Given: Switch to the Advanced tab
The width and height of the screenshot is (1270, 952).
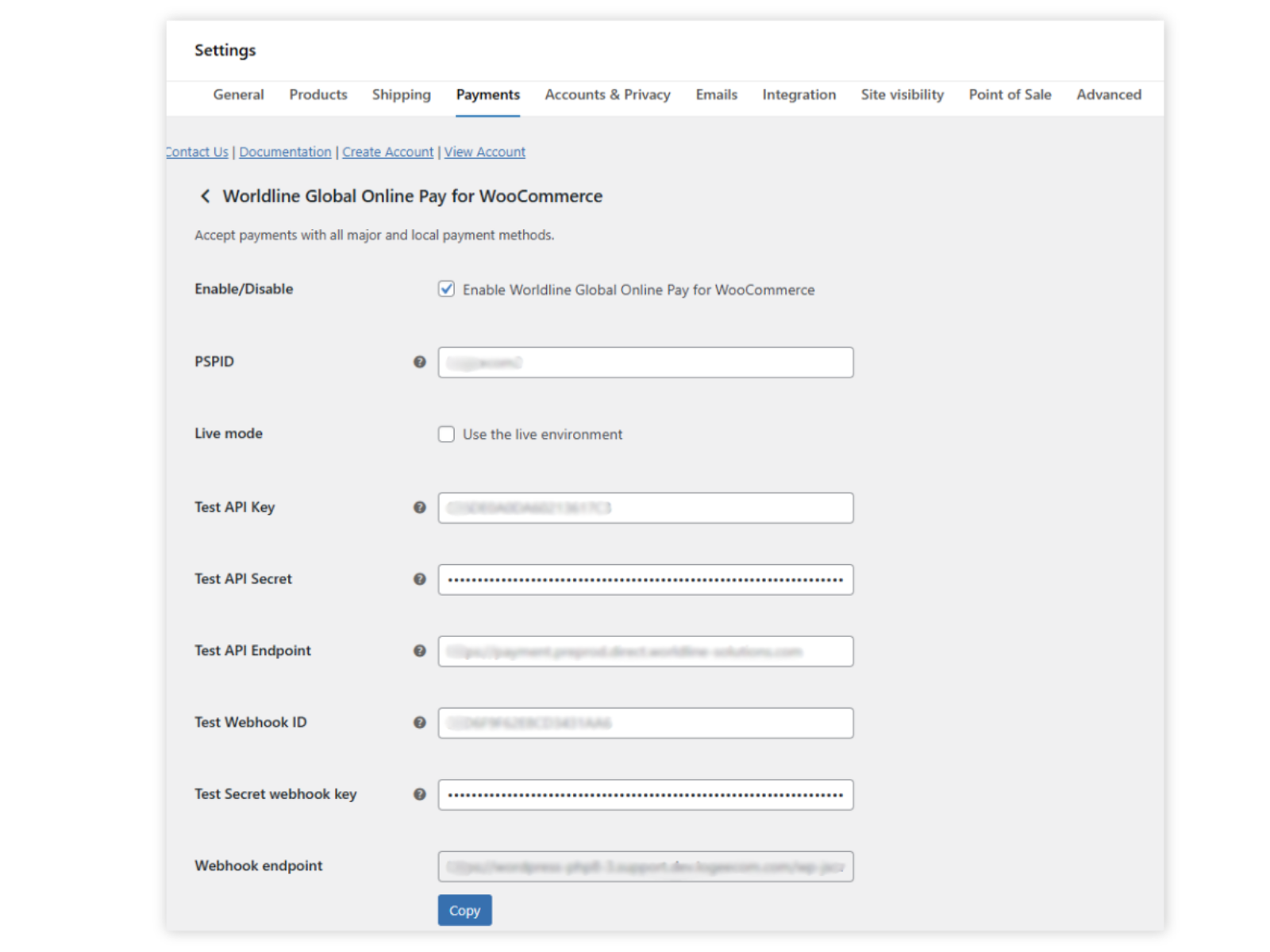Looking at the screenshot, I should point(1108,94).
